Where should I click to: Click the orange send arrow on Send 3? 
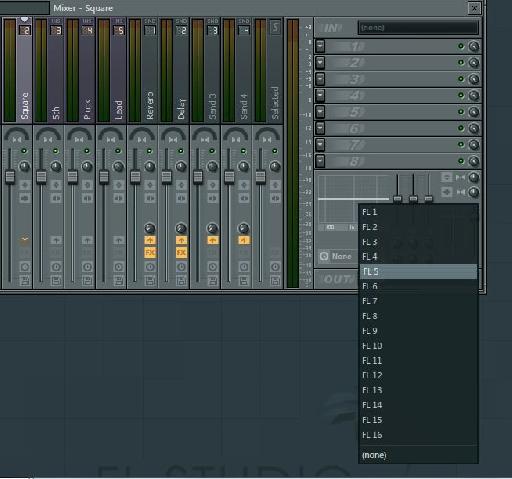click(212, 240)
